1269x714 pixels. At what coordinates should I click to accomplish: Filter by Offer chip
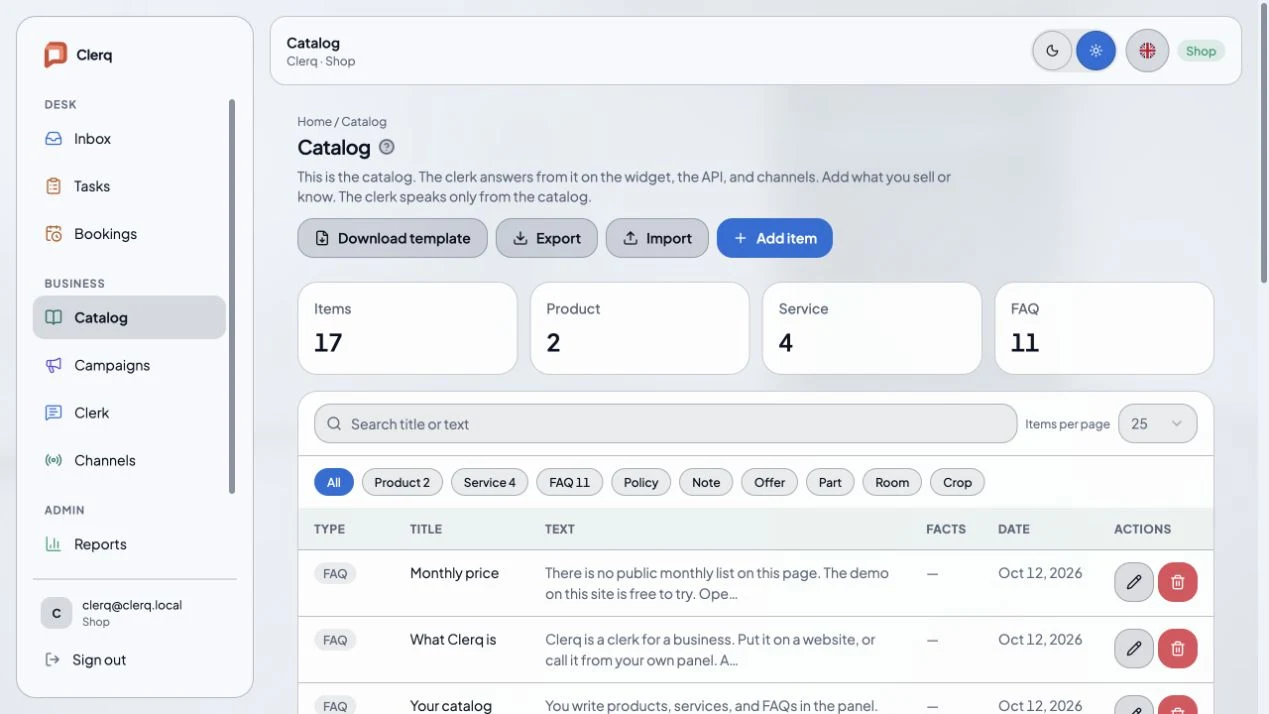click(x=769, y=482)
